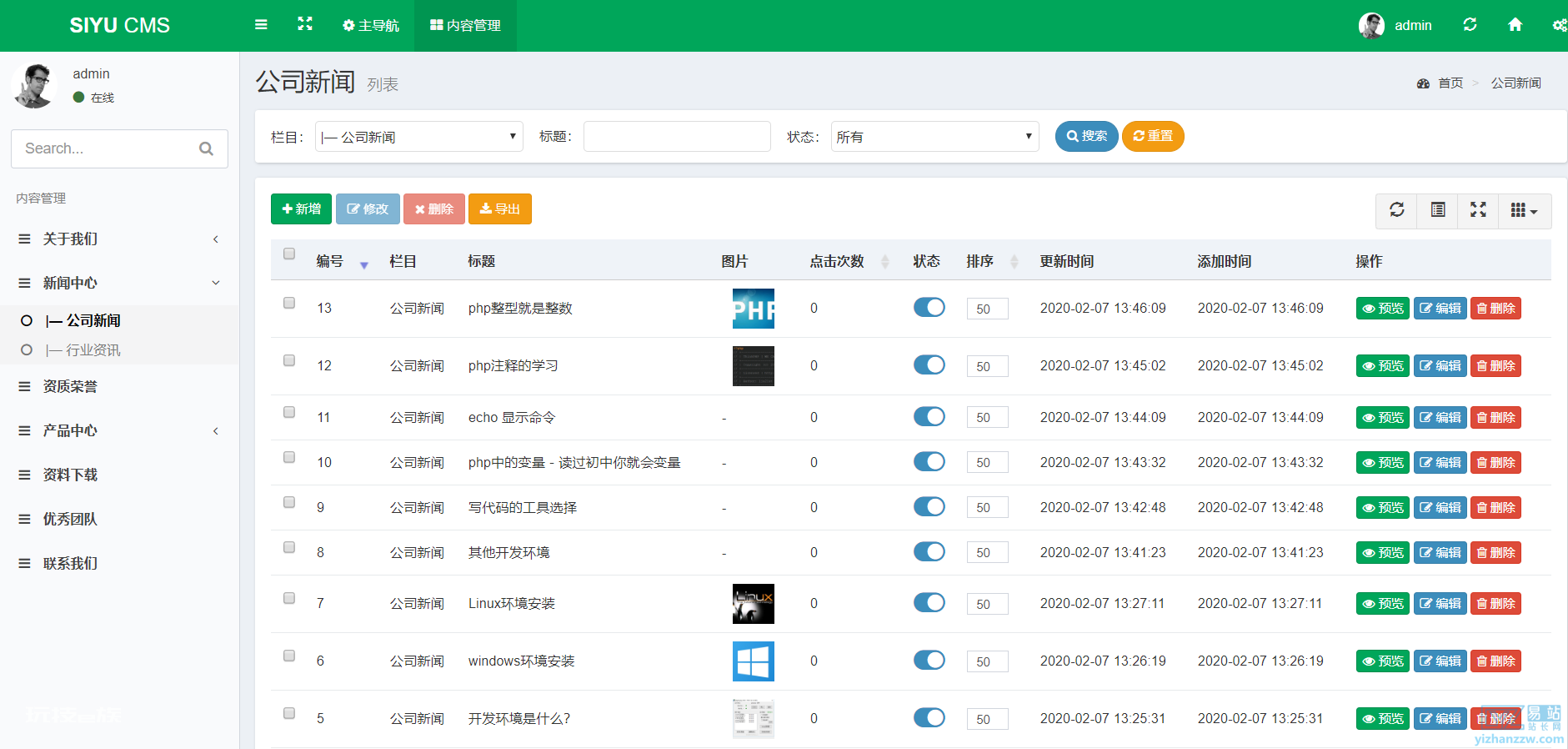Open the 栏目 dropdown showing 公司新闻

[419, 137]
